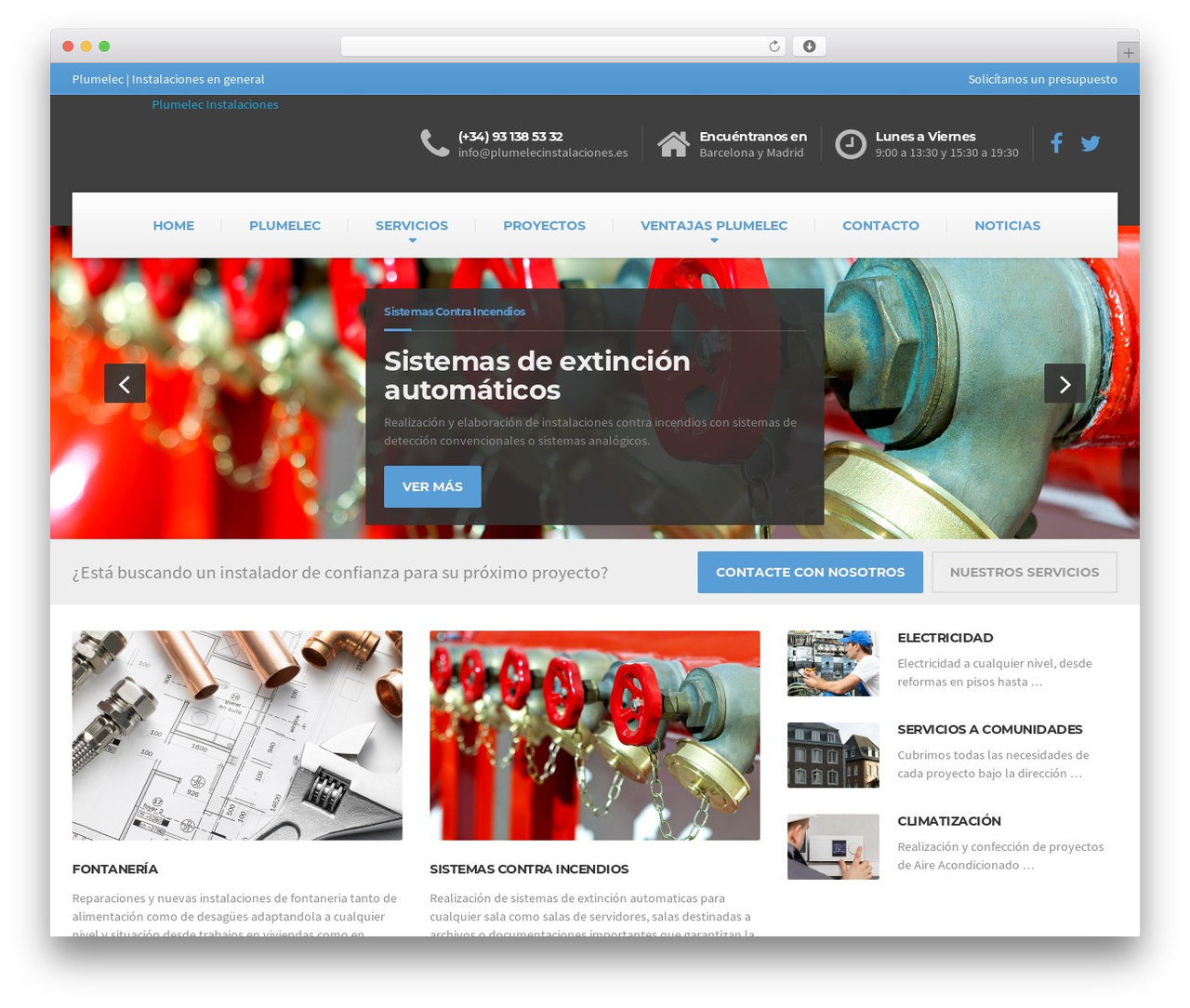Click Contacte con nosotros button
The image size is (1190, 1008).
point(810,572)
